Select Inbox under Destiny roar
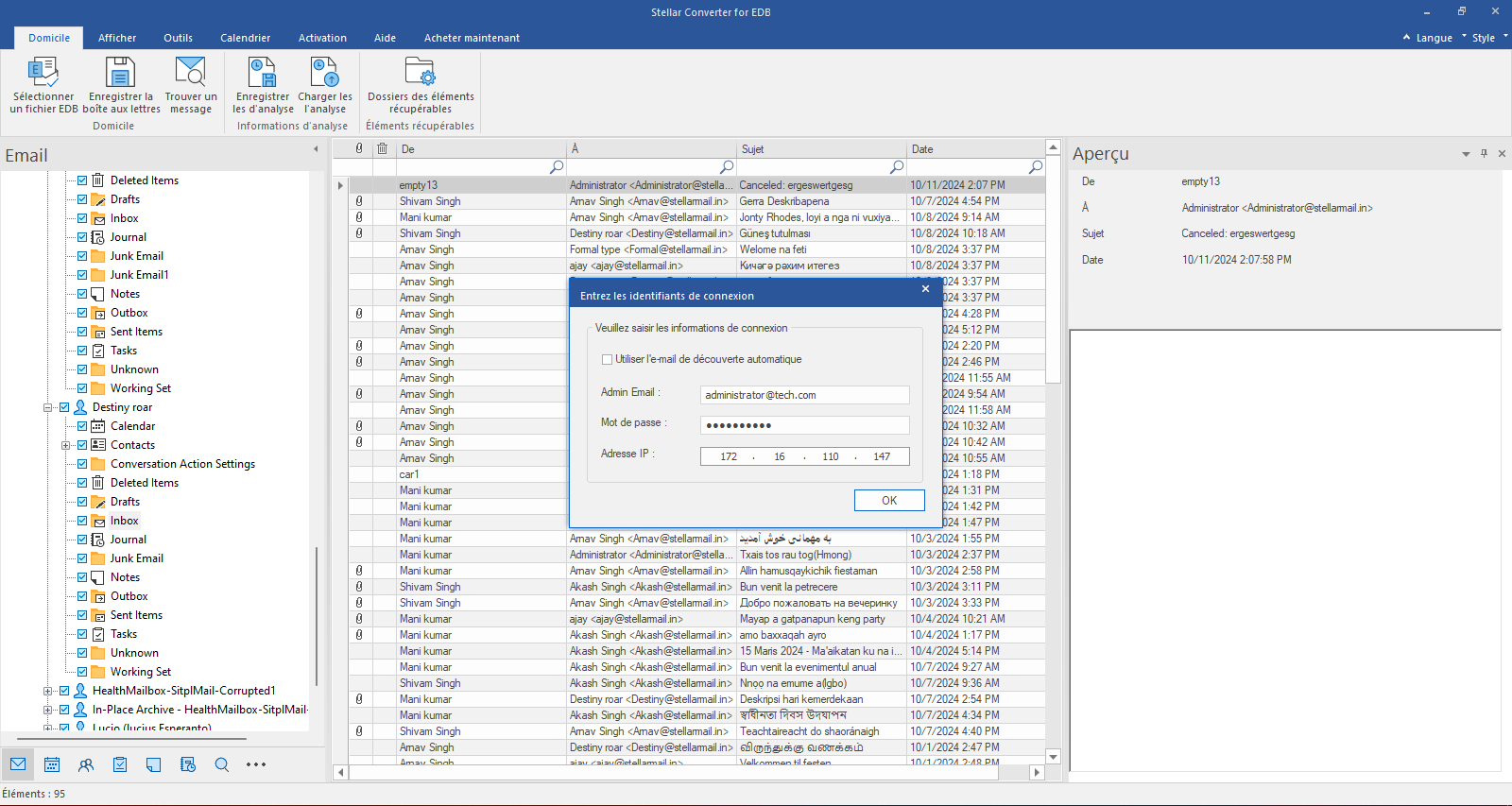This screenshot has width=1512, height=806. [x=124, y=521]
